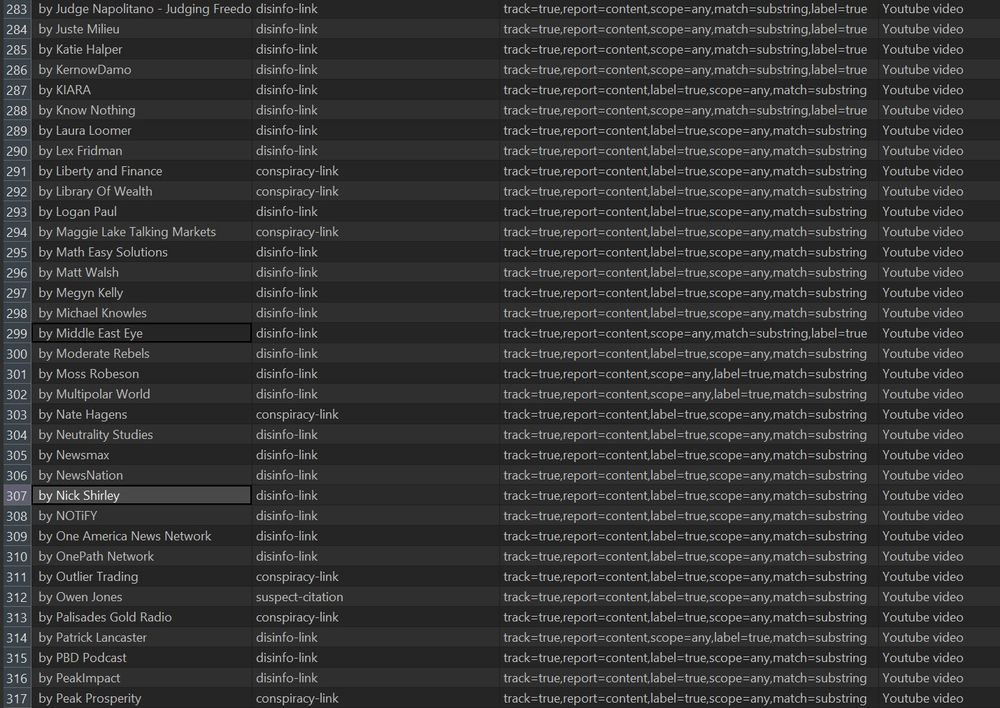Image resolution: width=1000 pixels, height=708 pixels.
Task: Select 'disinfo-link' cell in PBD Podcast row
Action: pyautogui.click(x=376, y=658)
